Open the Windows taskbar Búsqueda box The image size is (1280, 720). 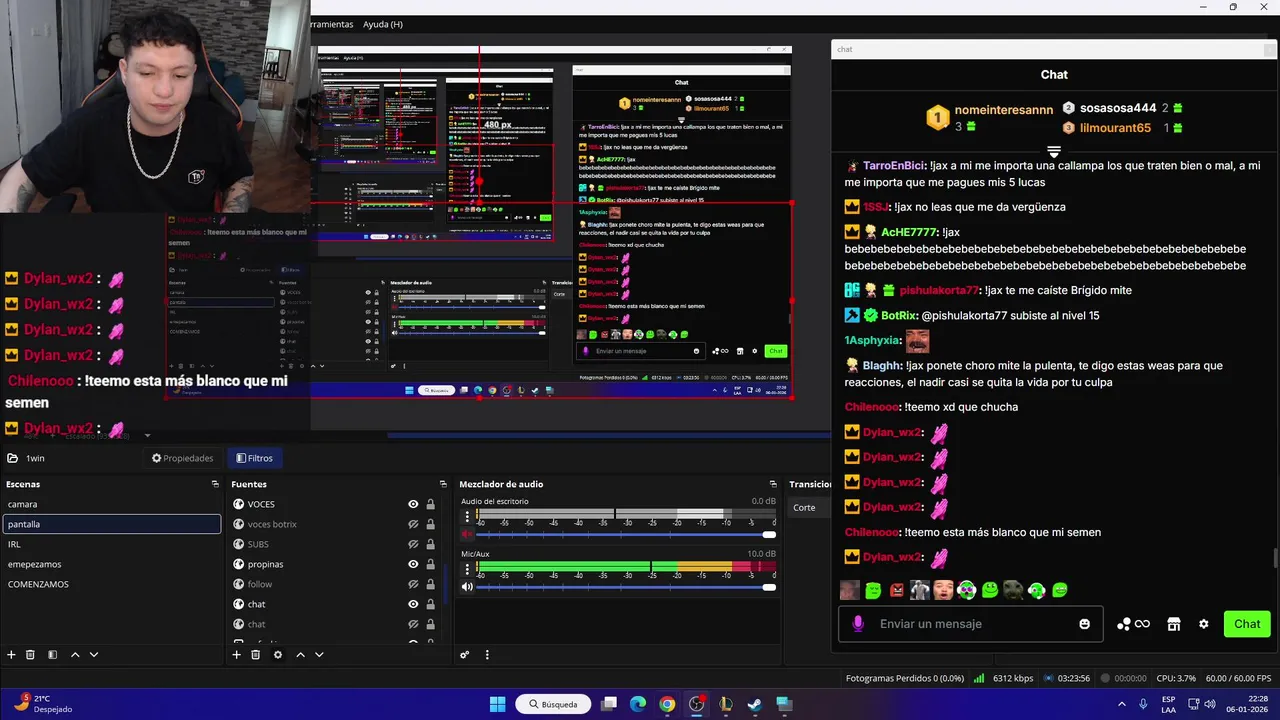pos(553,704)
